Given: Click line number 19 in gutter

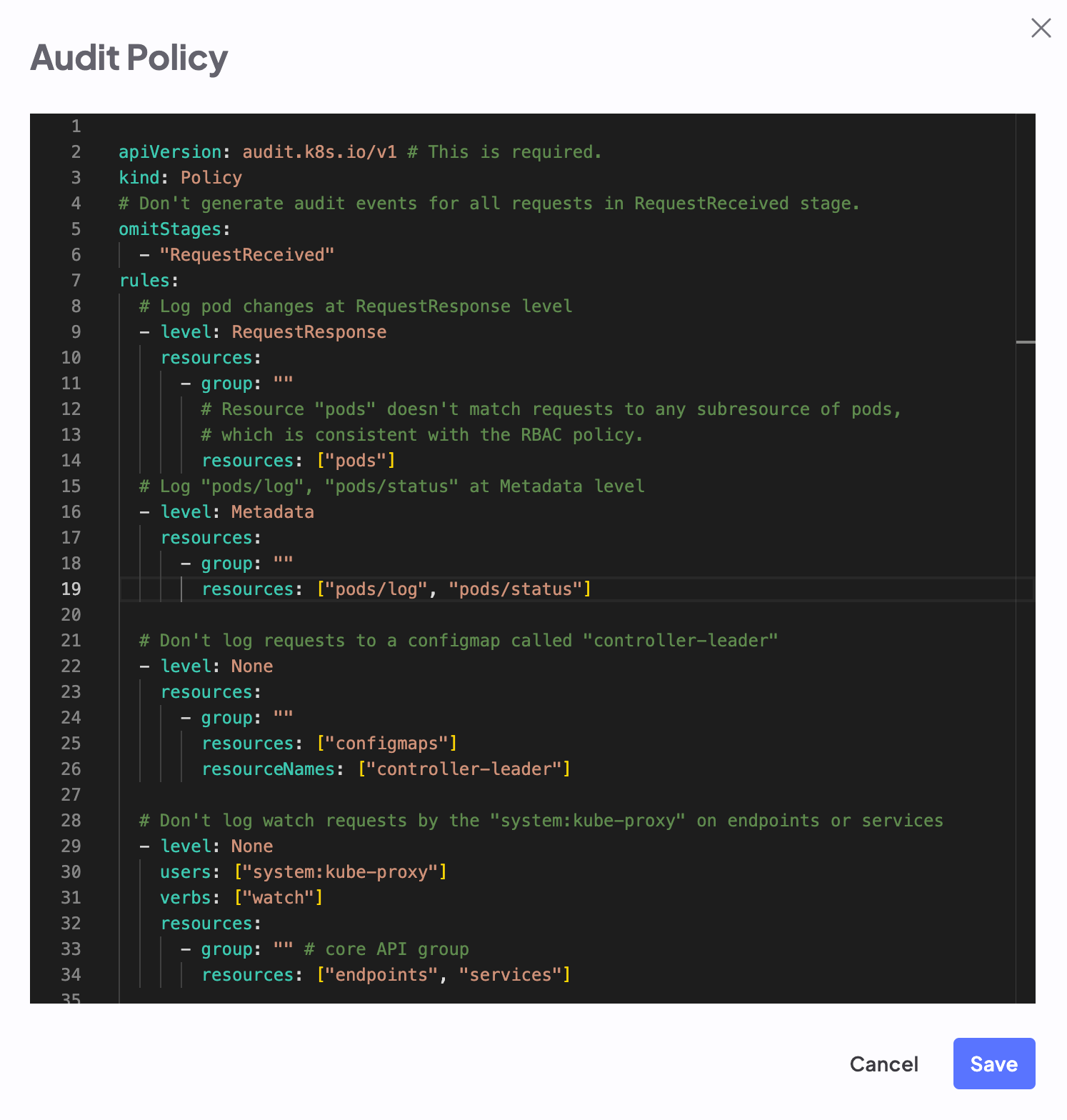Looking at the screenshot, I should (x=71, y=589).
